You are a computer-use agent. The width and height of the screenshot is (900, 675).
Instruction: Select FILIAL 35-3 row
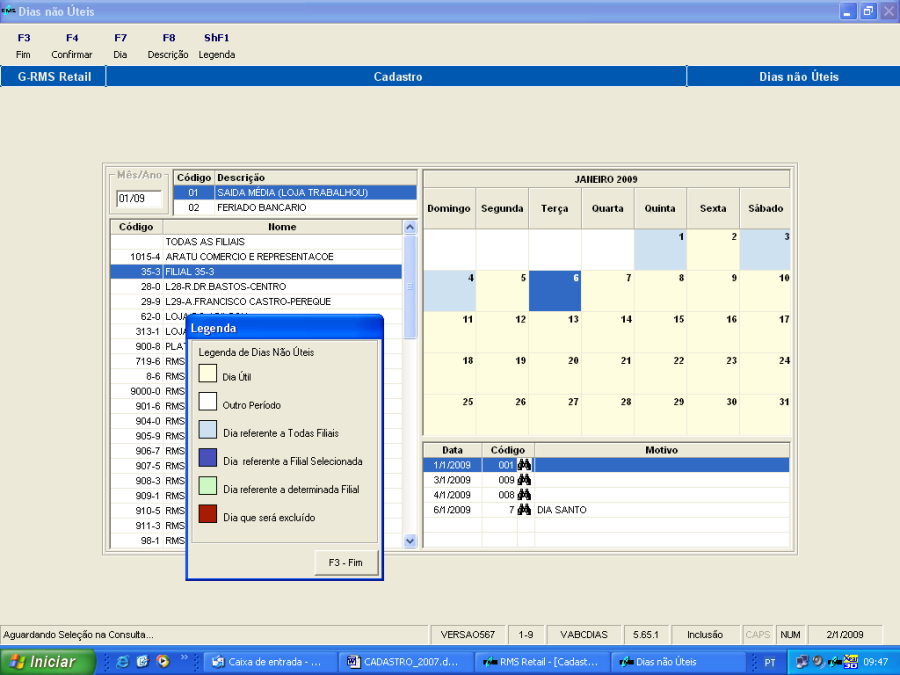[257, 271]
